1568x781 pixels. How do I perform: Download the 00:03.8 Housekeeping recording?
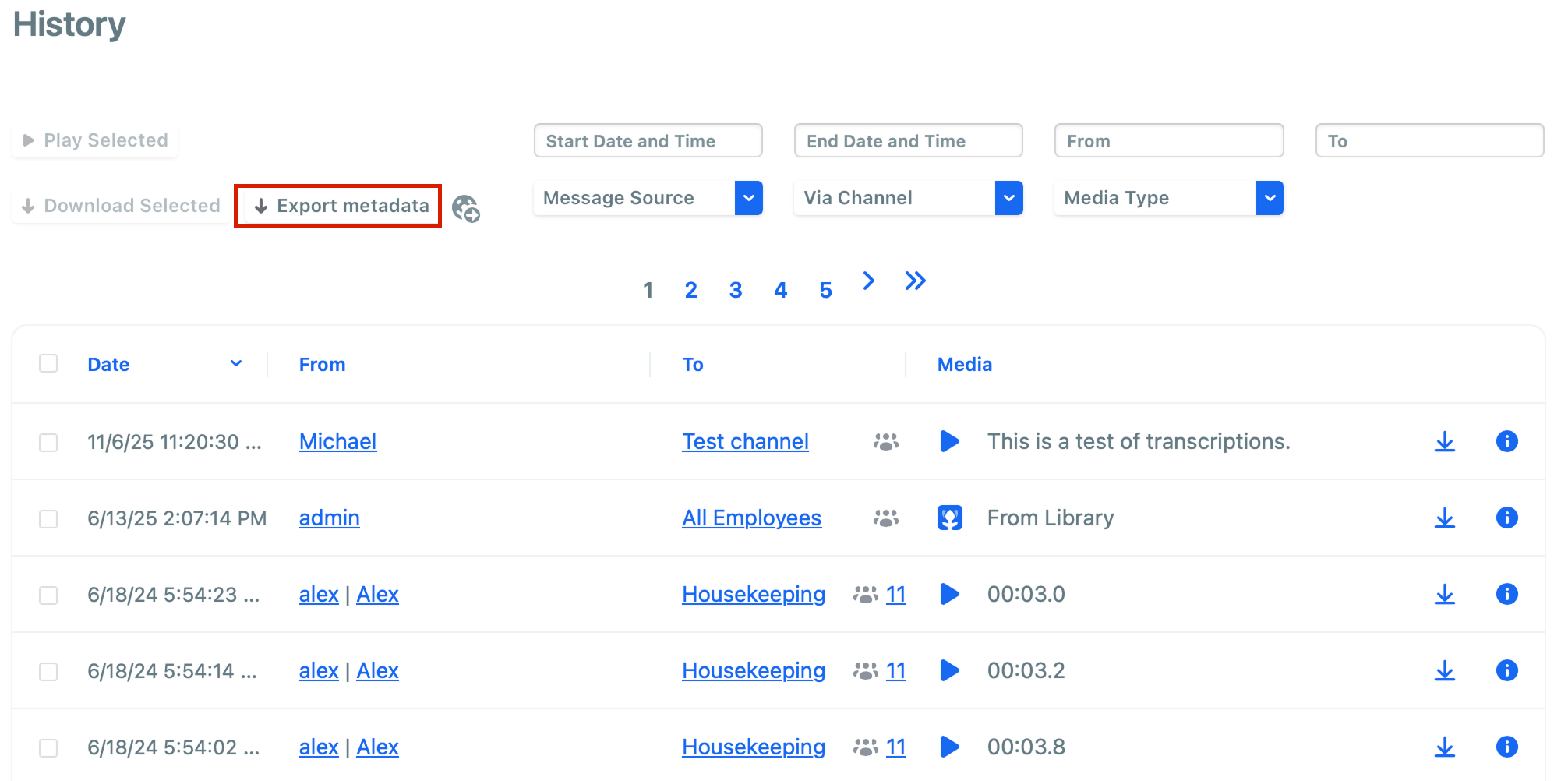[x=1445, y=747]
